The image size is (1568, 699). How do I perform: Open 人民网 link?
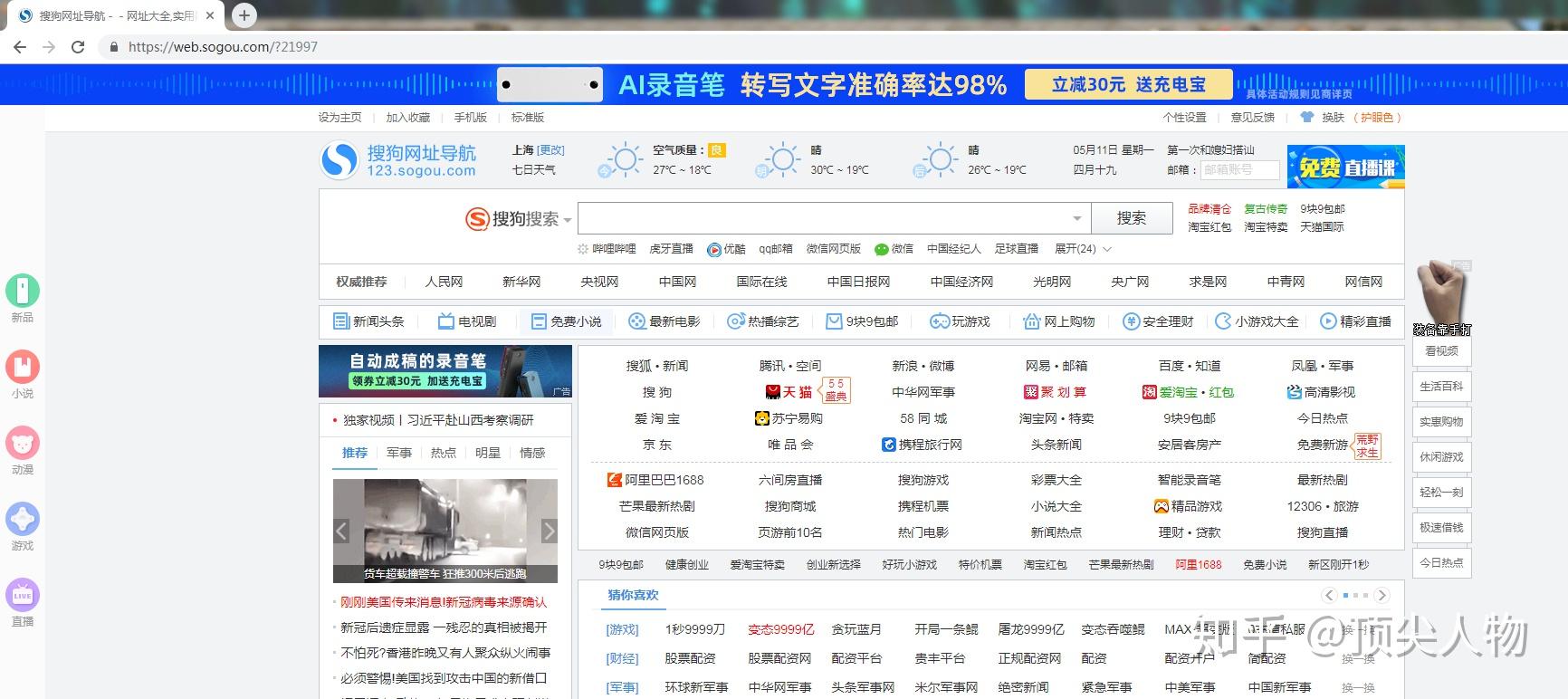444,282
